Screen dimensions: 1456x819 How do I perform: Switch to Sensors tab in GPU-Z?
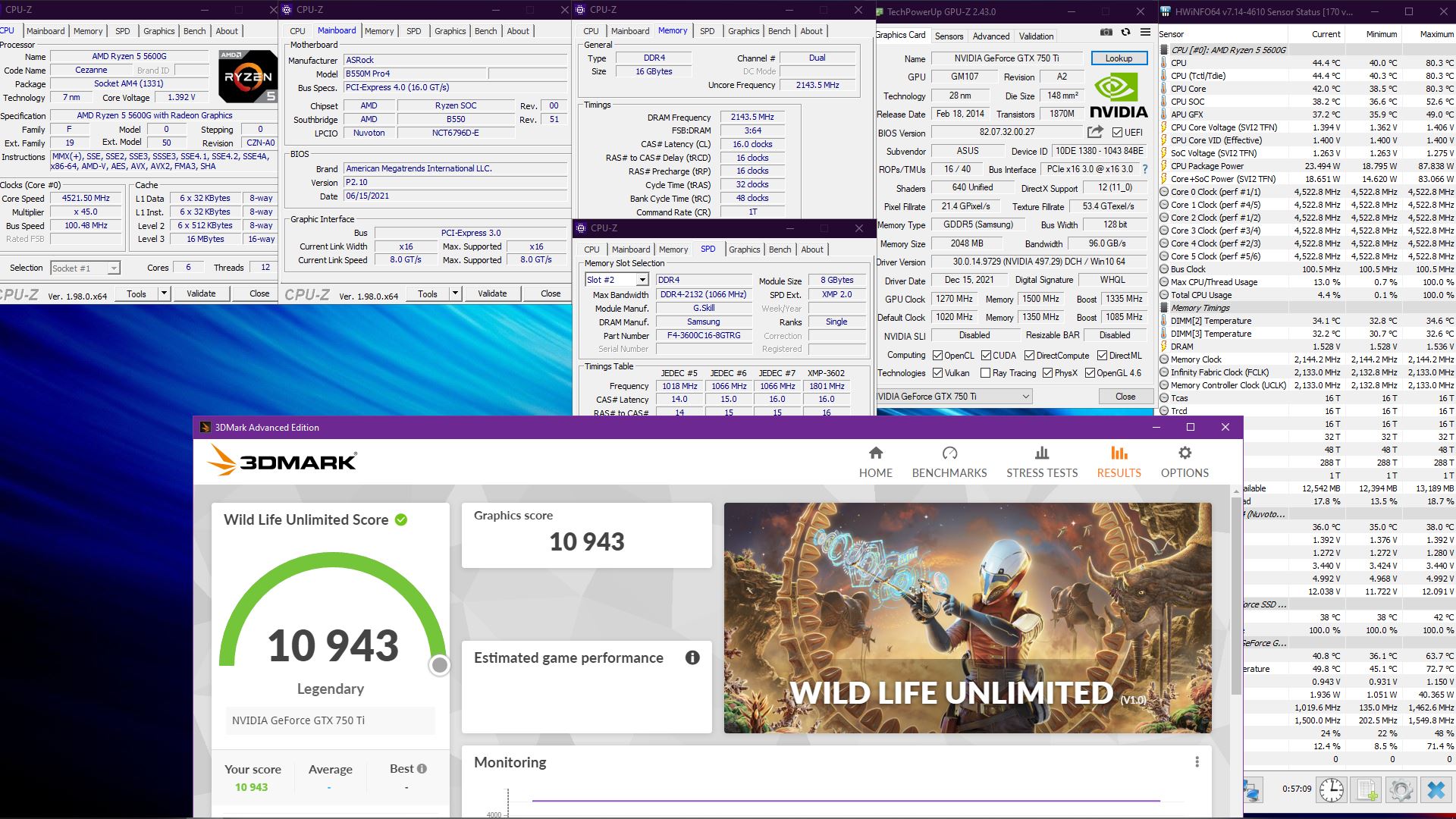coord(949,36)
